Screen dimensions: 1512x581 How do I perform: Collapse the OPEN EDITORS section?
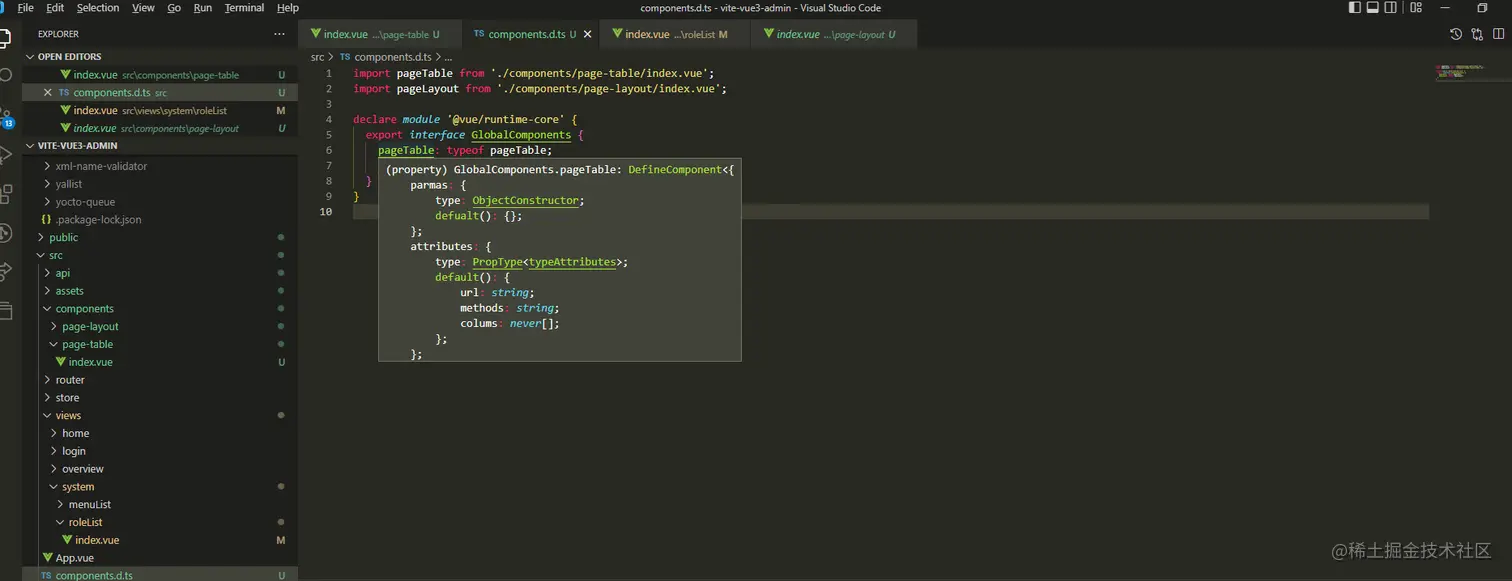(x=160, y=57)
